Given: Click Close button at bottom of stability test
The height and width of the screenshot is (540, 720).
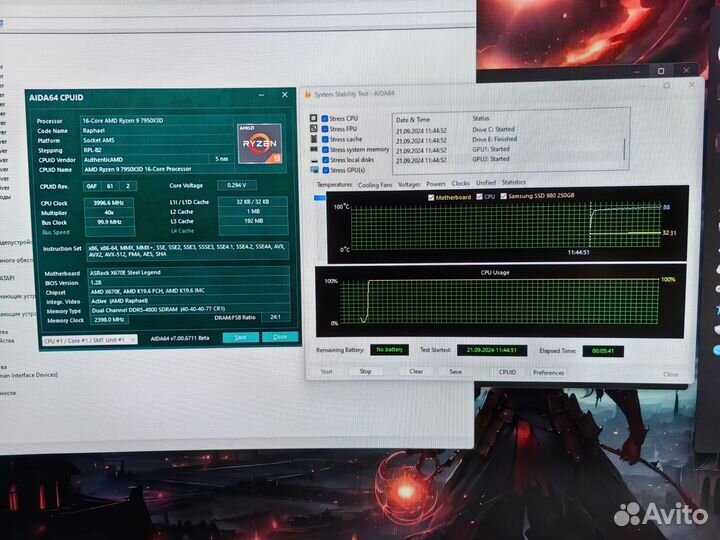Looking at the screenshot, I should coord(671,374).
